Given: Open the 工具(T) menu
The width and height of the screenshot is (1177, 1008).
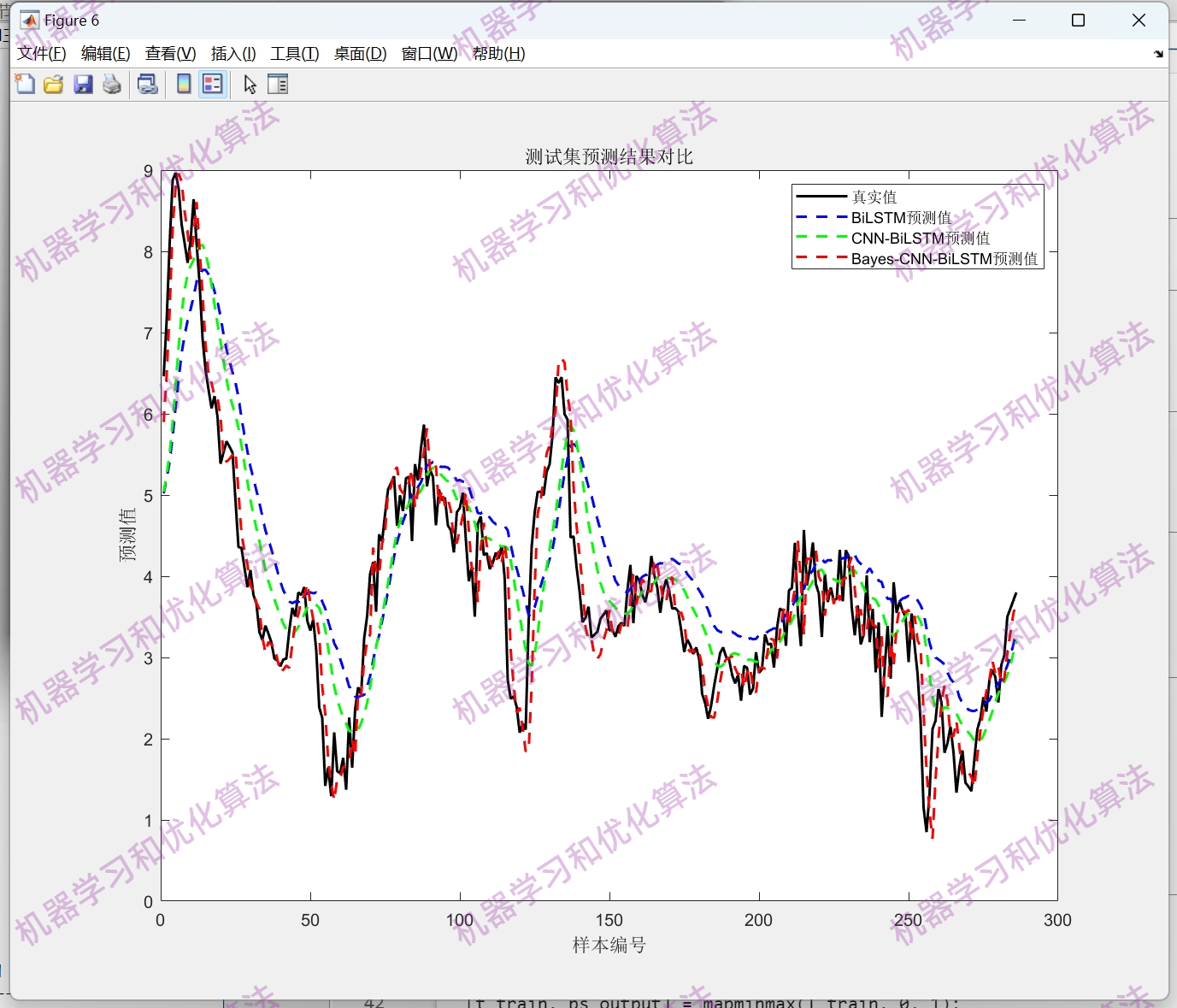Looking at the screenshot, I should (x=294, y=53).
